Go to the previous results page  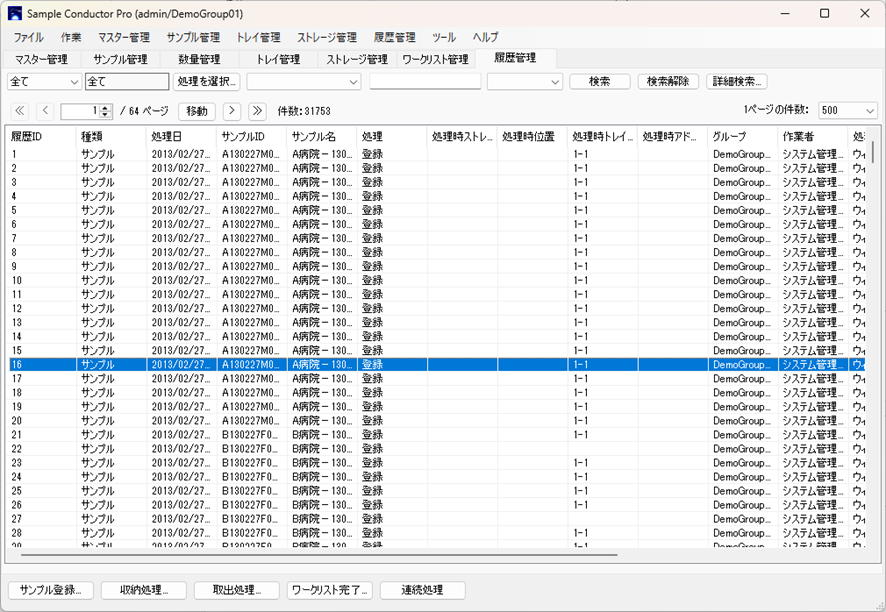pyautogui.click(x=45, y=111)
